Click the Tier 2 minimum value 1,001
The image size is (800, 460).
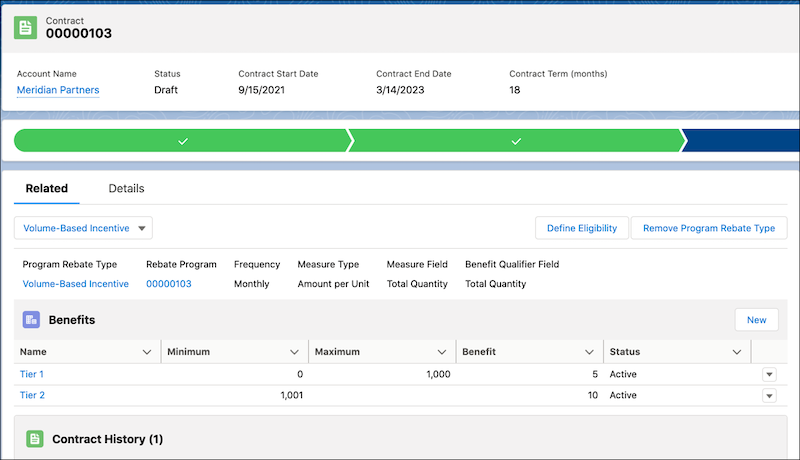click(x=292, y=395)
